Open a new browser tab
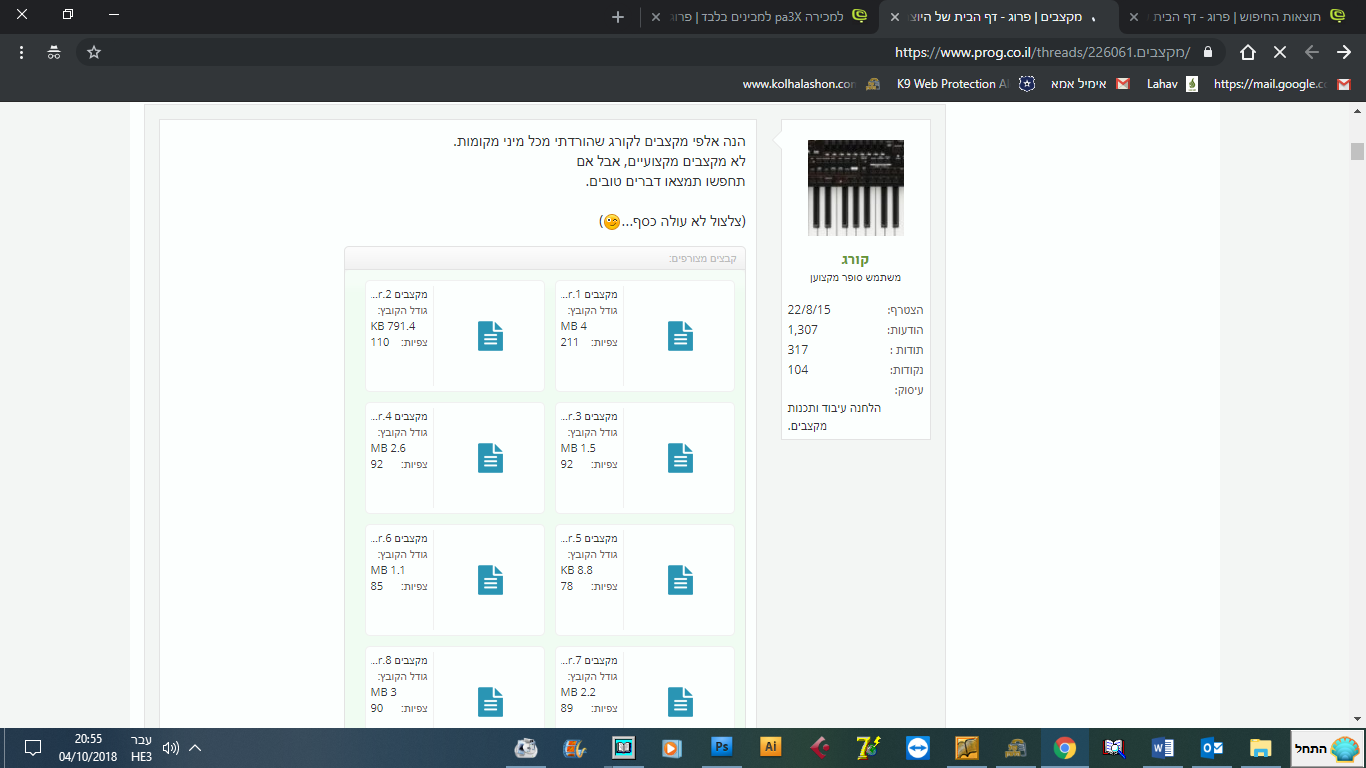This screenshot has width=1366, height=768. pos(618,17)
